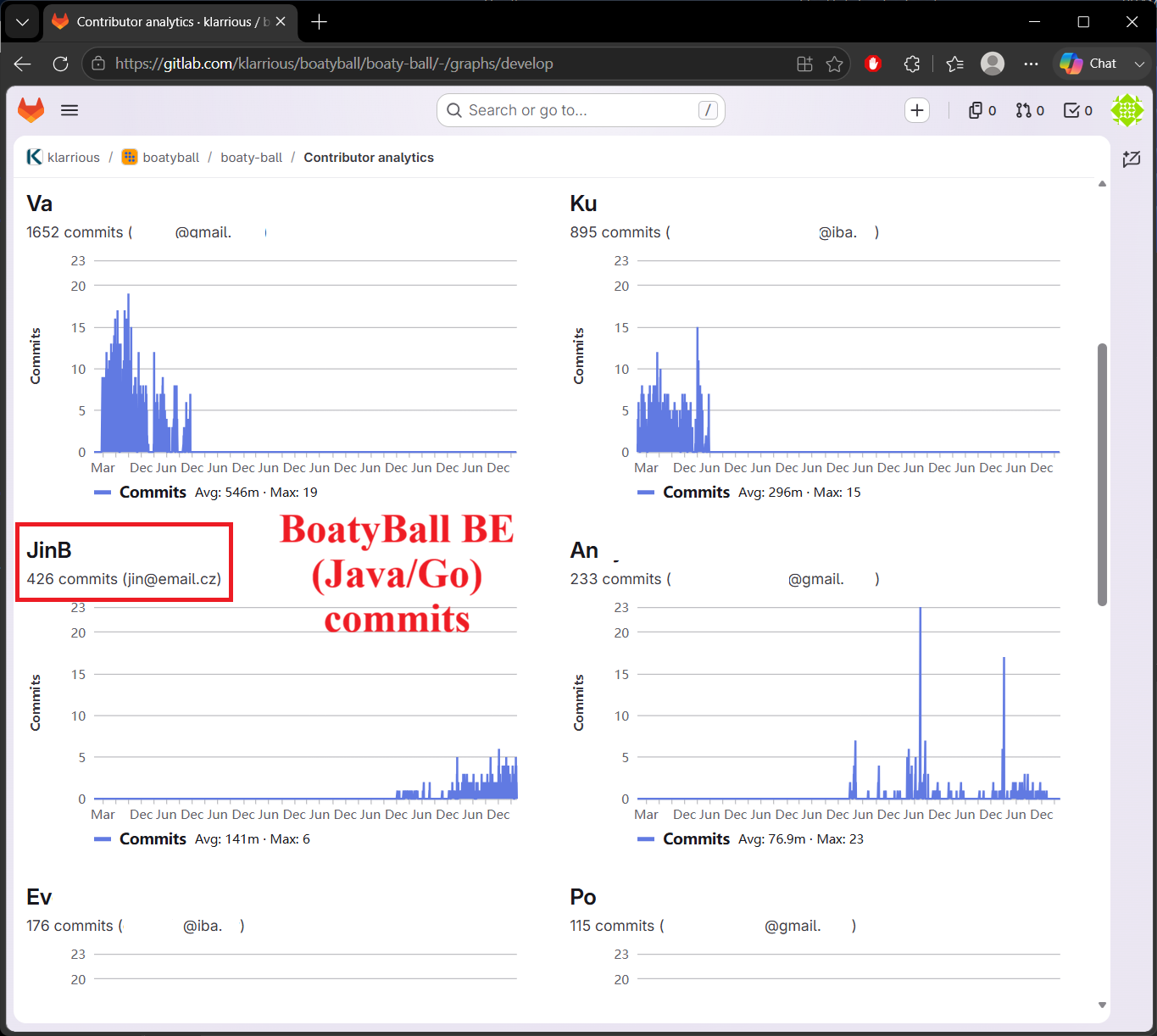Click the address bar URL
This screenshot has width=1157, height=1036.
(334, 64)
